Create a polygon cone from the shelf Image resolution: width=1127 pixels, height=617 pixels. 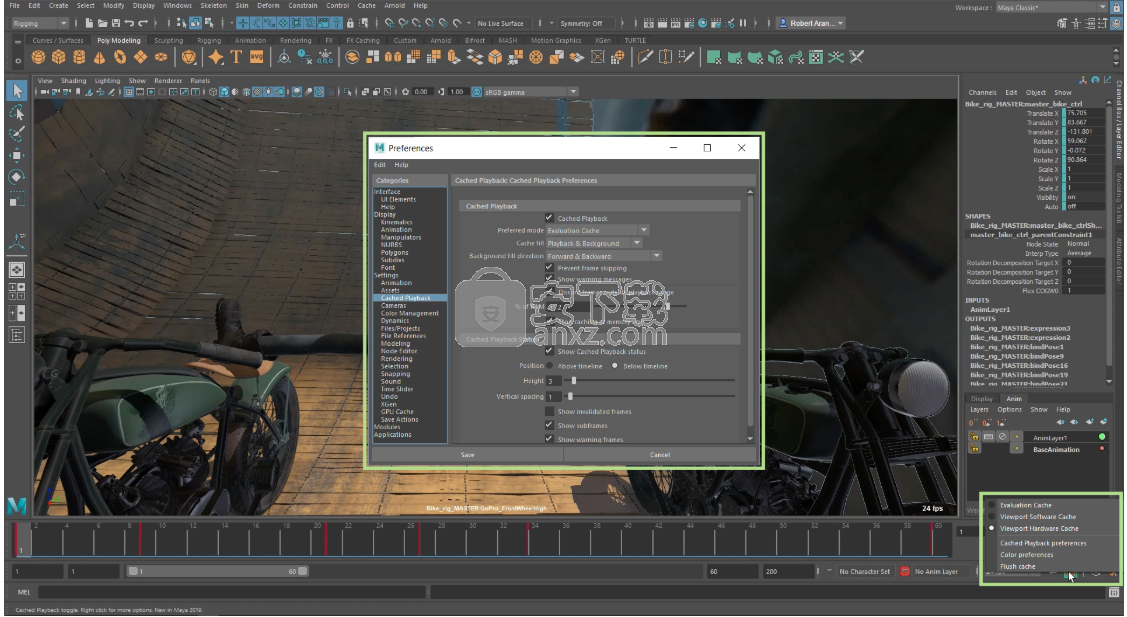coord(99,58)
